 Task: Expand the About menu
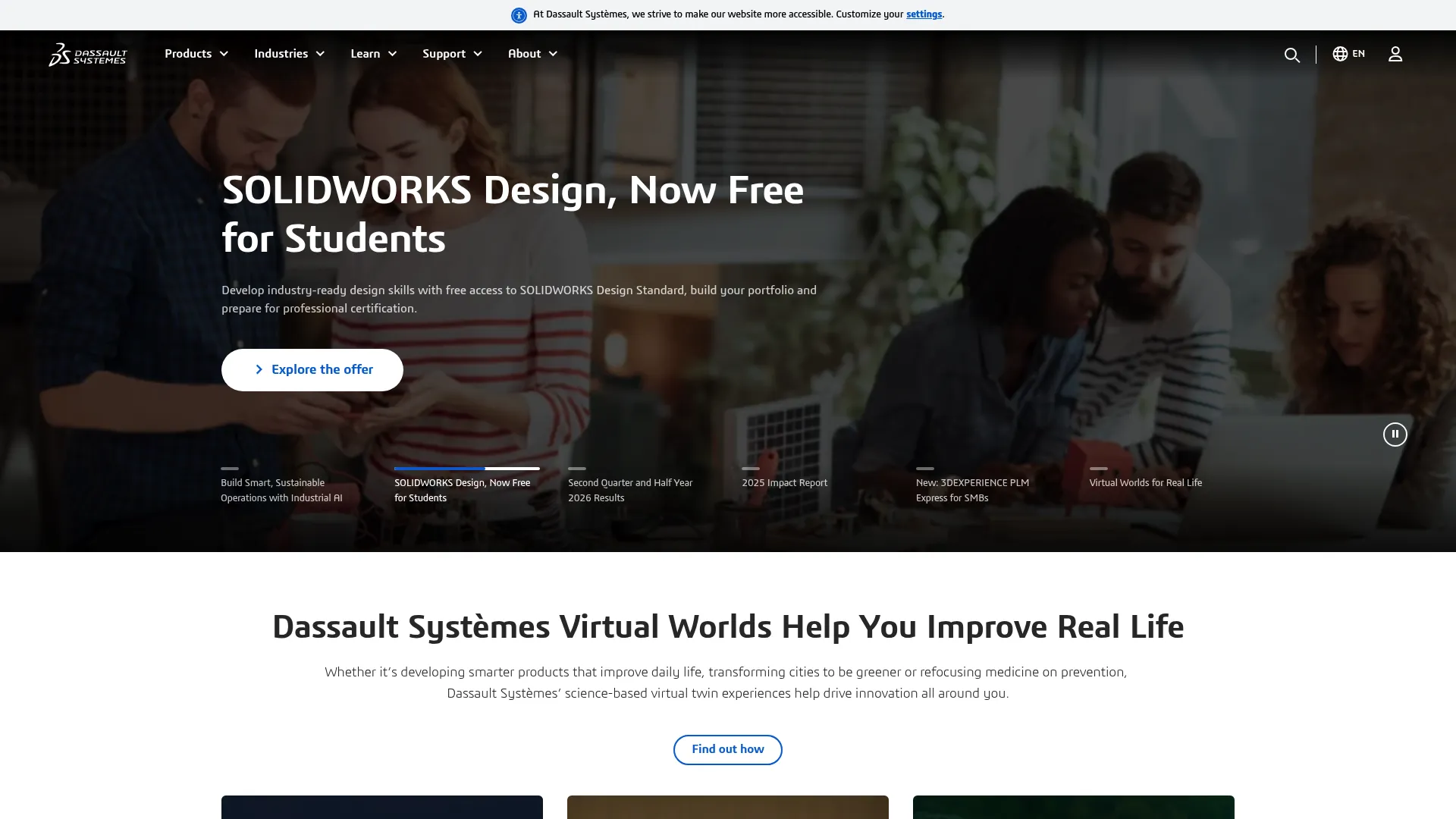point(532,54)
